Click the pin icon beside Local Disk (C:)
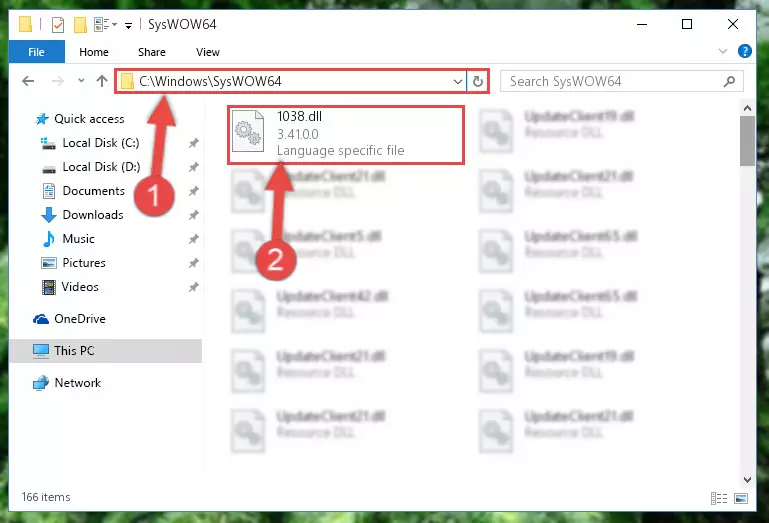 coord(194,143)
